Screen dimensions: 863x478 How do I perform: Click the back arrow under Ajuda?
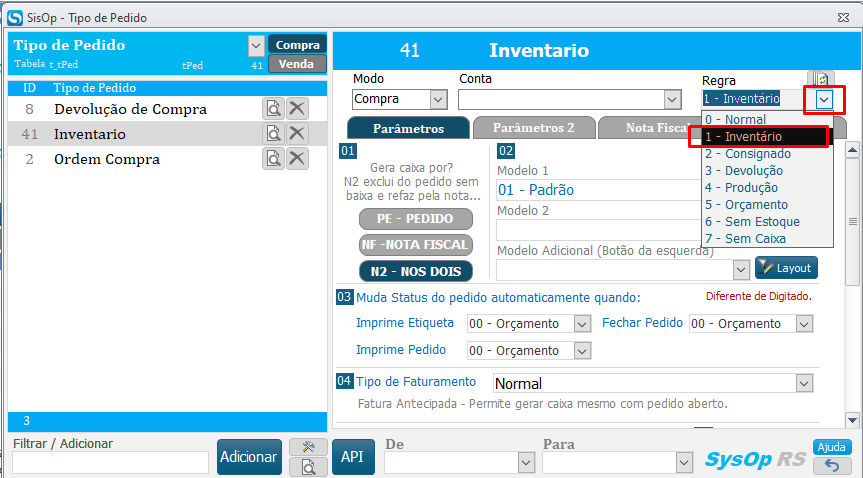(x=832, y=465)
